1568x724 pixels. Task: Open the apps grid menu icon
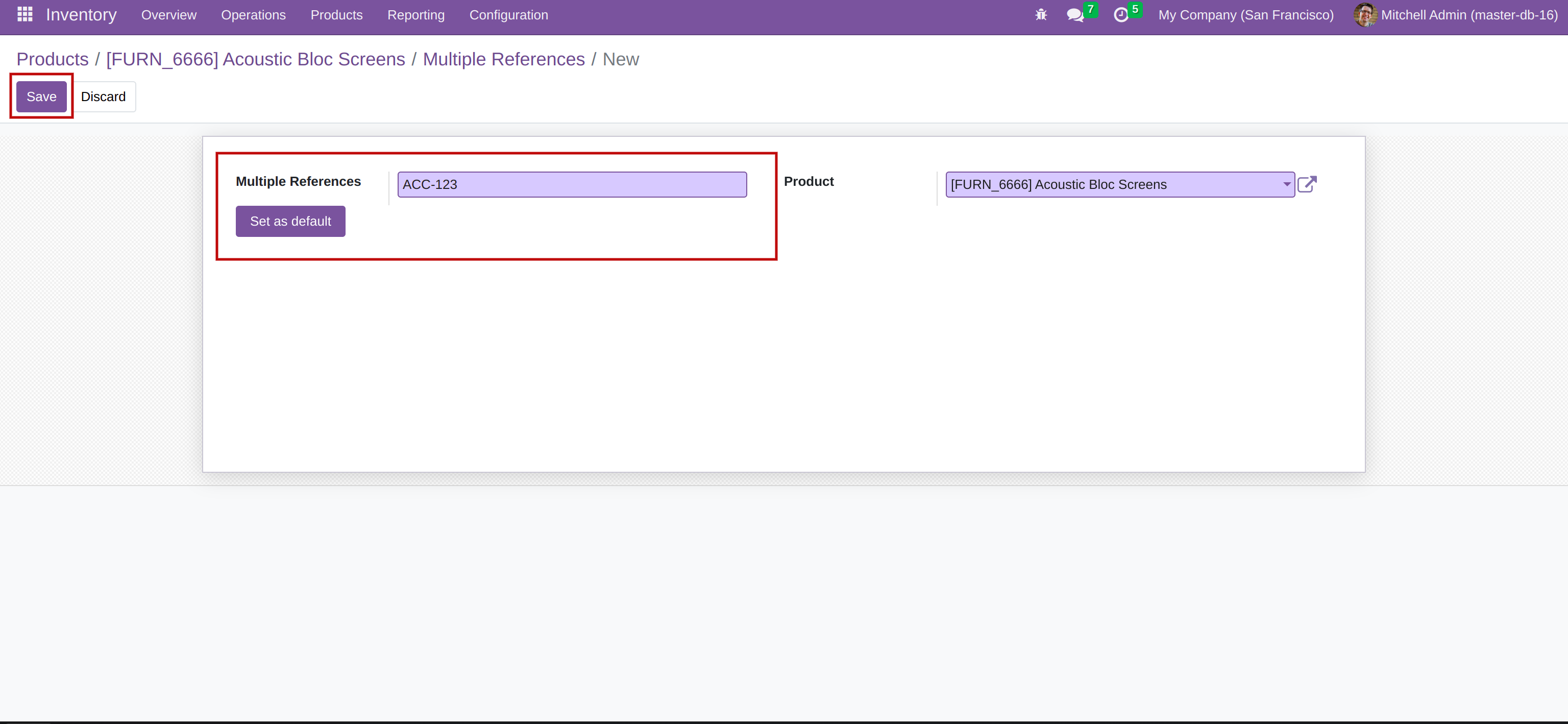pos(24,15)
